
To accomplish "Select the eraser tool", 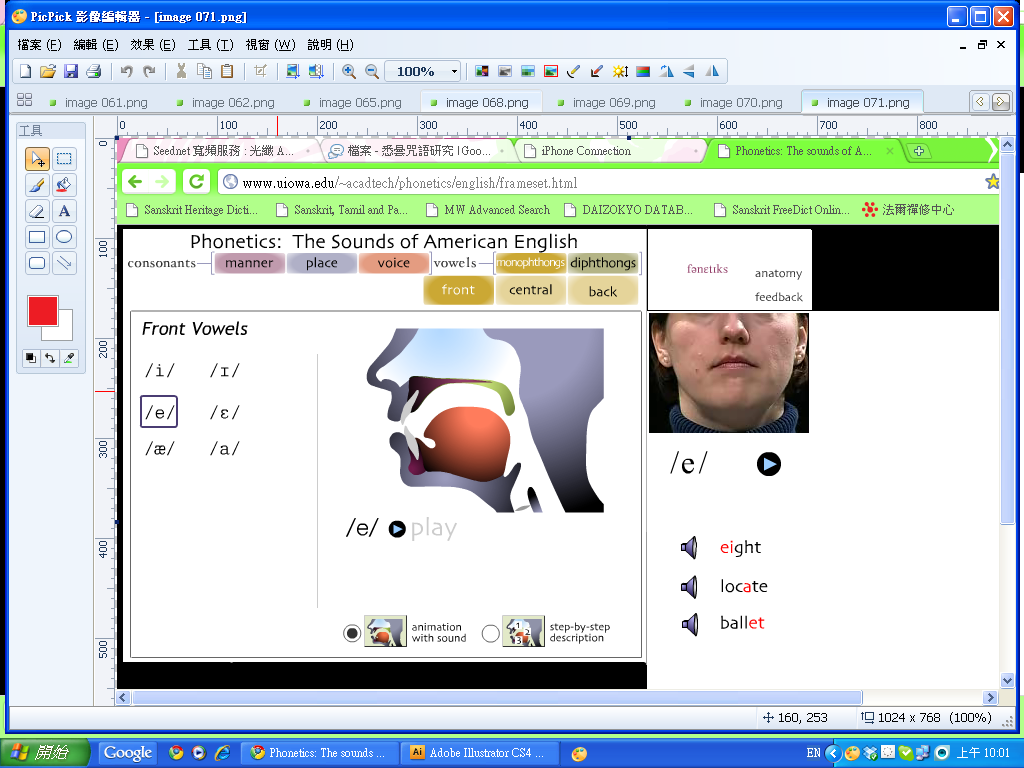I will point(37,211).
